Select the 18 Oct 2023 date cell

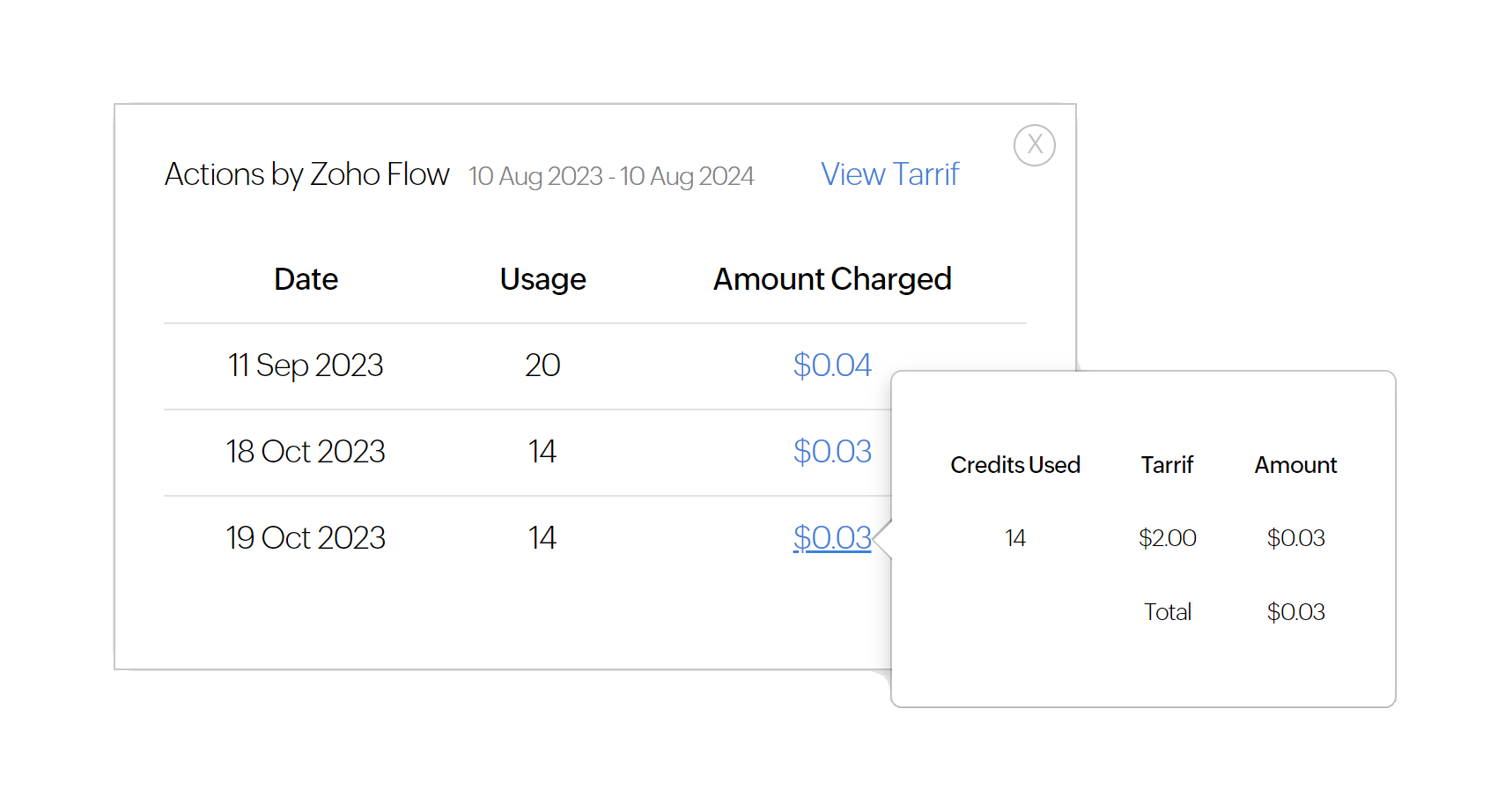pos(306,452)
